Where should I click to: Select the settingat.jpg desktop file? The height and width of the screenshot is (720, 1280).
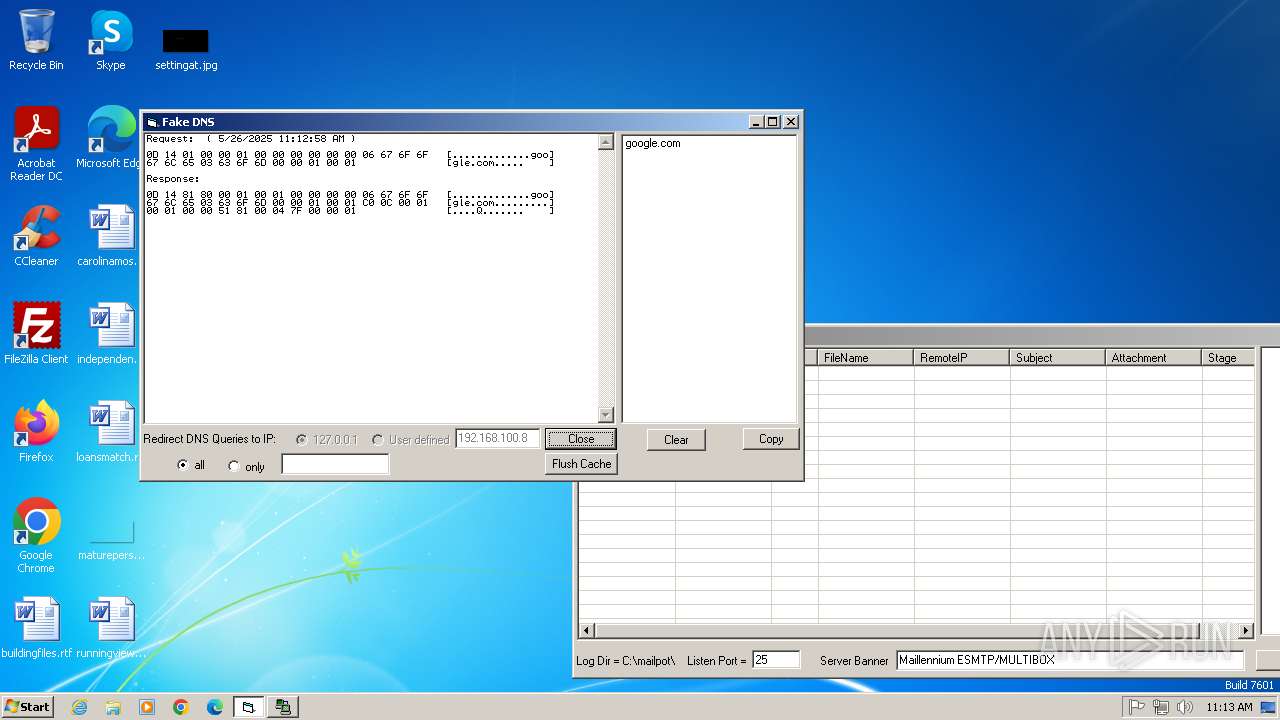click(186, 50)
